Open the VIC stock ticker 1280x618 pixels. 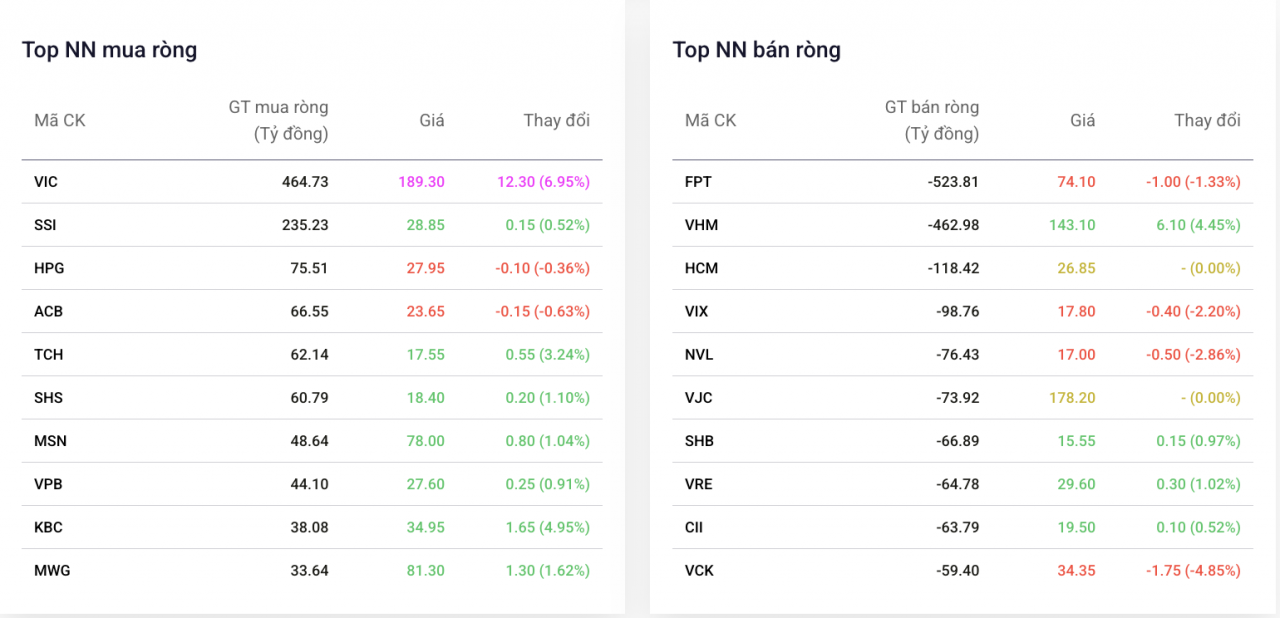tap(46, 182)
